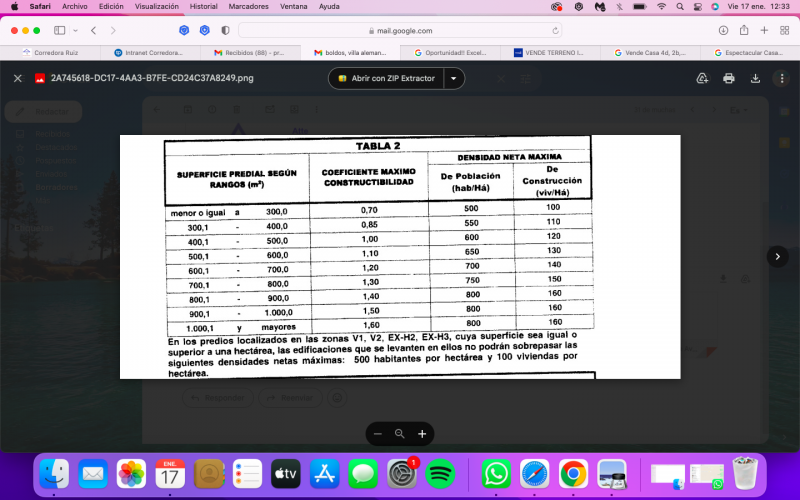The width and height of the screenshot is (800, 500).
Task: Switch to the Vende Casa 4d, 2b tab
Action: tap(651, 53)
